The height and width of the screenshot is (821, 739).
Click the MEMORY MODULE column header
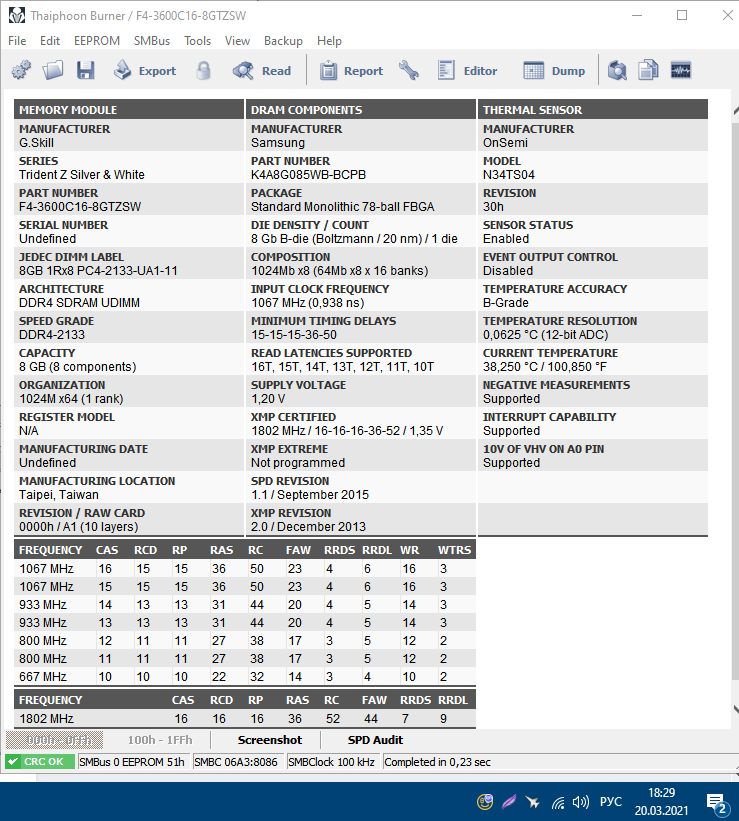pos(129,110)
